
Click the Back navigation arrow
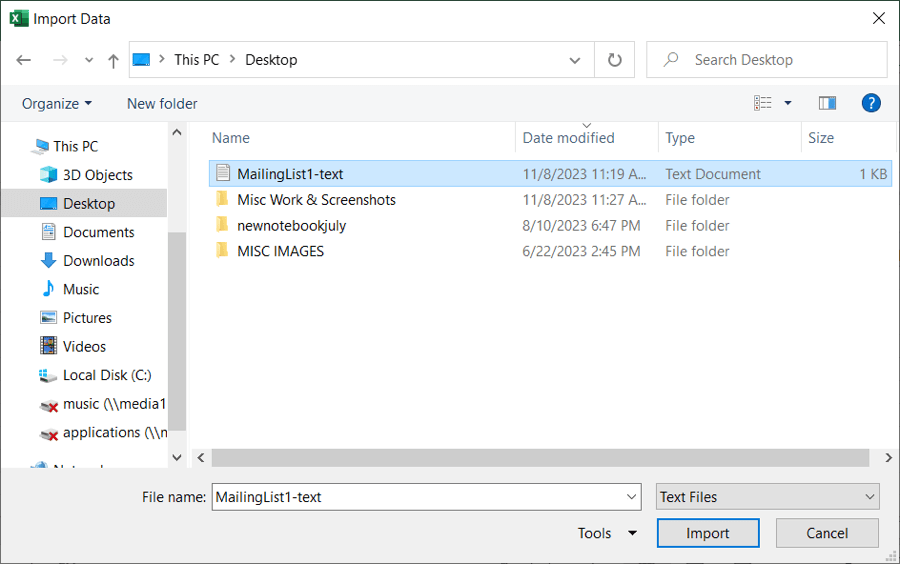click(24, 60)
